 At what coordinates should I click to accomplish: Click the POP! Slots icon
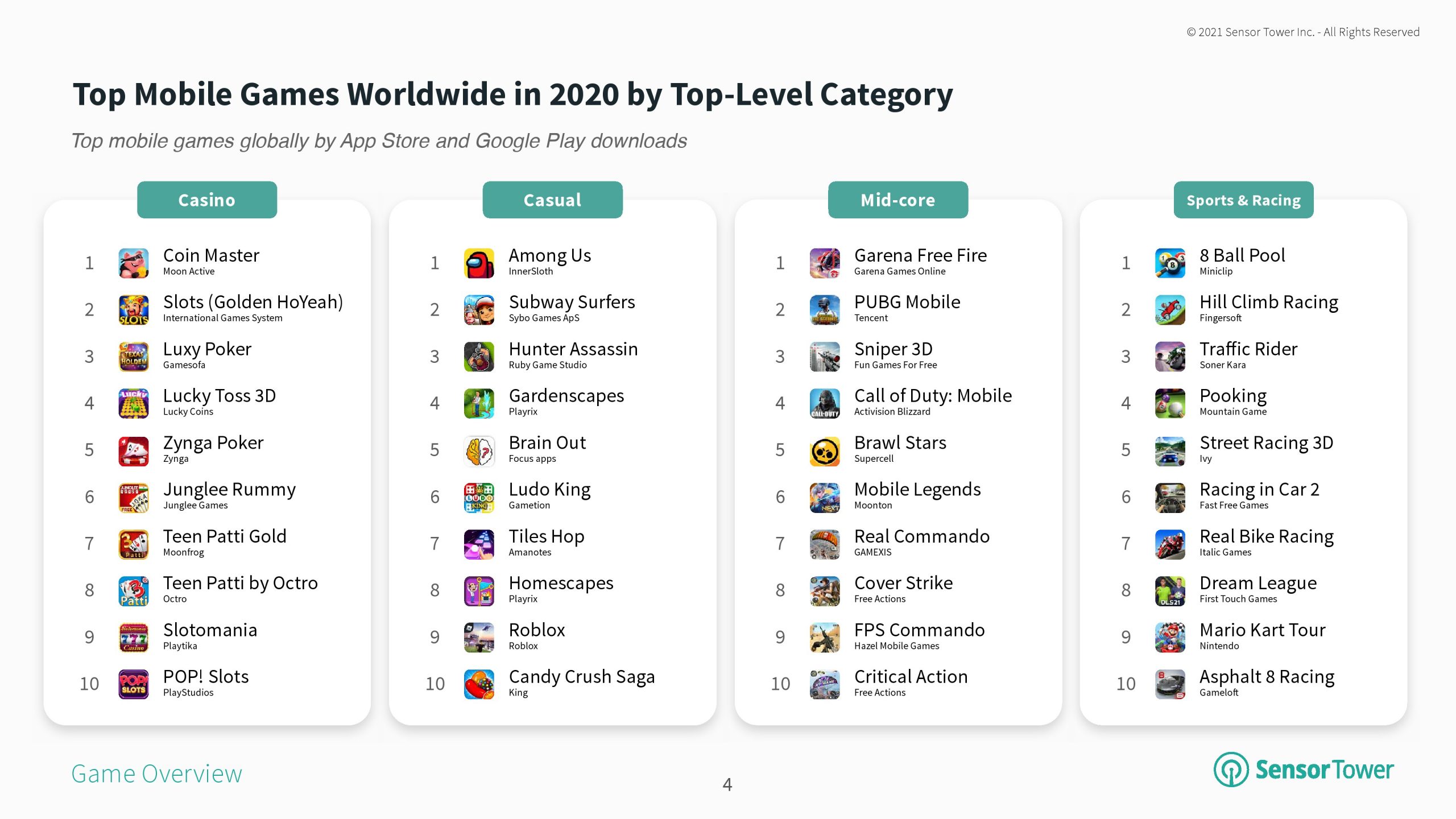133,684
